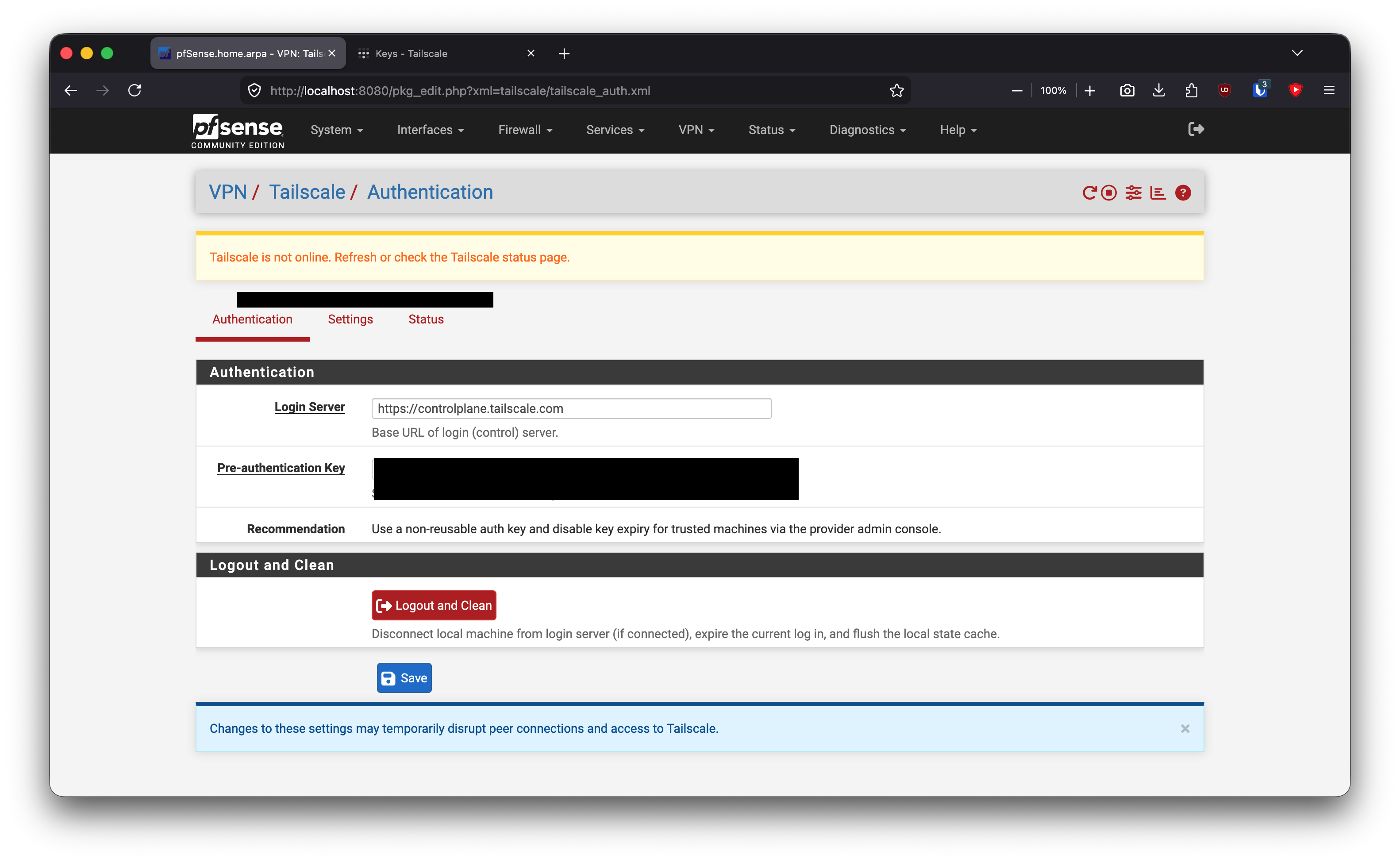1400x862 pixels.
Task: Click the uBlock Origin shield icon
Action: 1224,90
